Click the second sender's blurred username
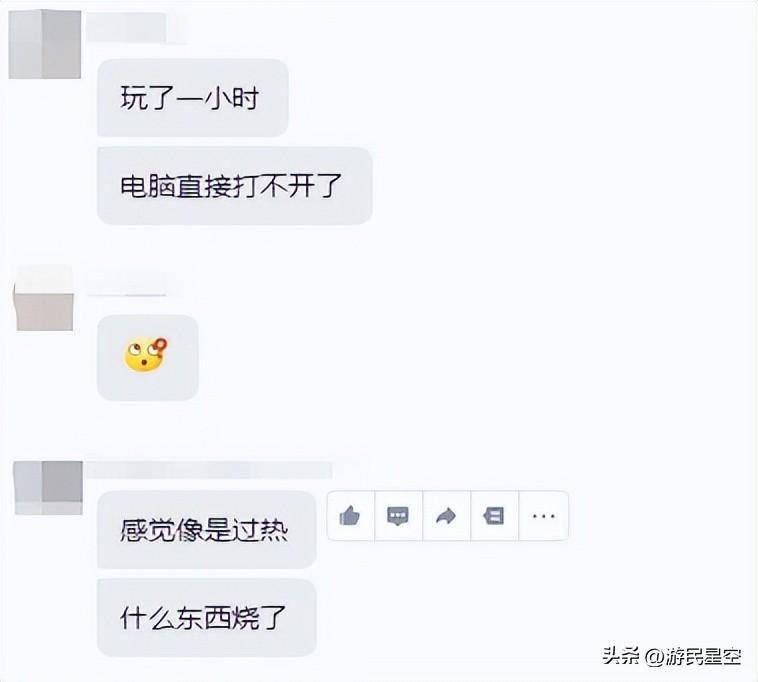The width and height of the screenshot is (758, 682). 127,284
